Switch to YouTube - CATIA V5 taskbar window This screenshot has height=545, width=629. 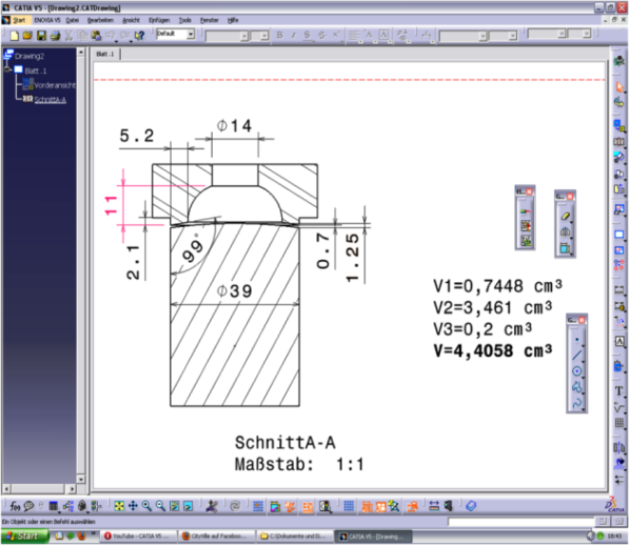pyautogui.click(x=137, y=536)
